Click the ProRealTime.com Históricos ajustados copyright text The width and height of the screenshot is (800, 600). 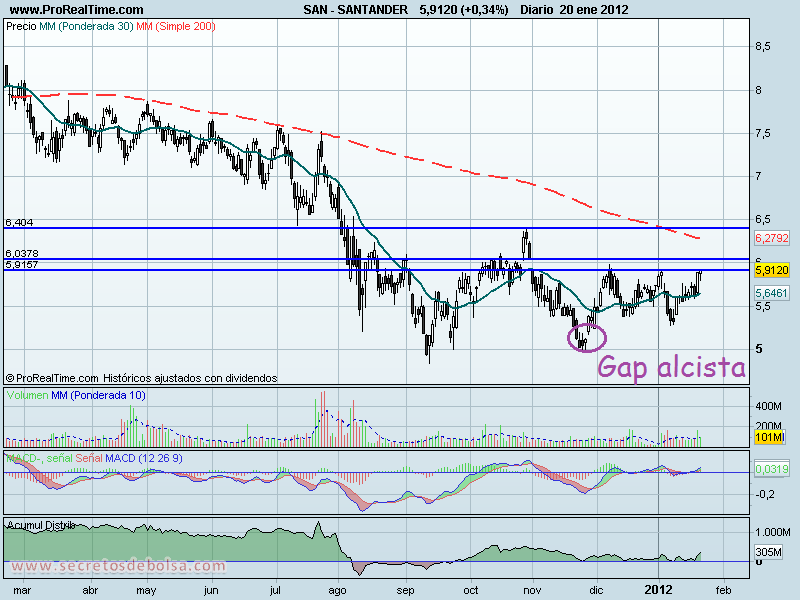[x=141, y=378]
